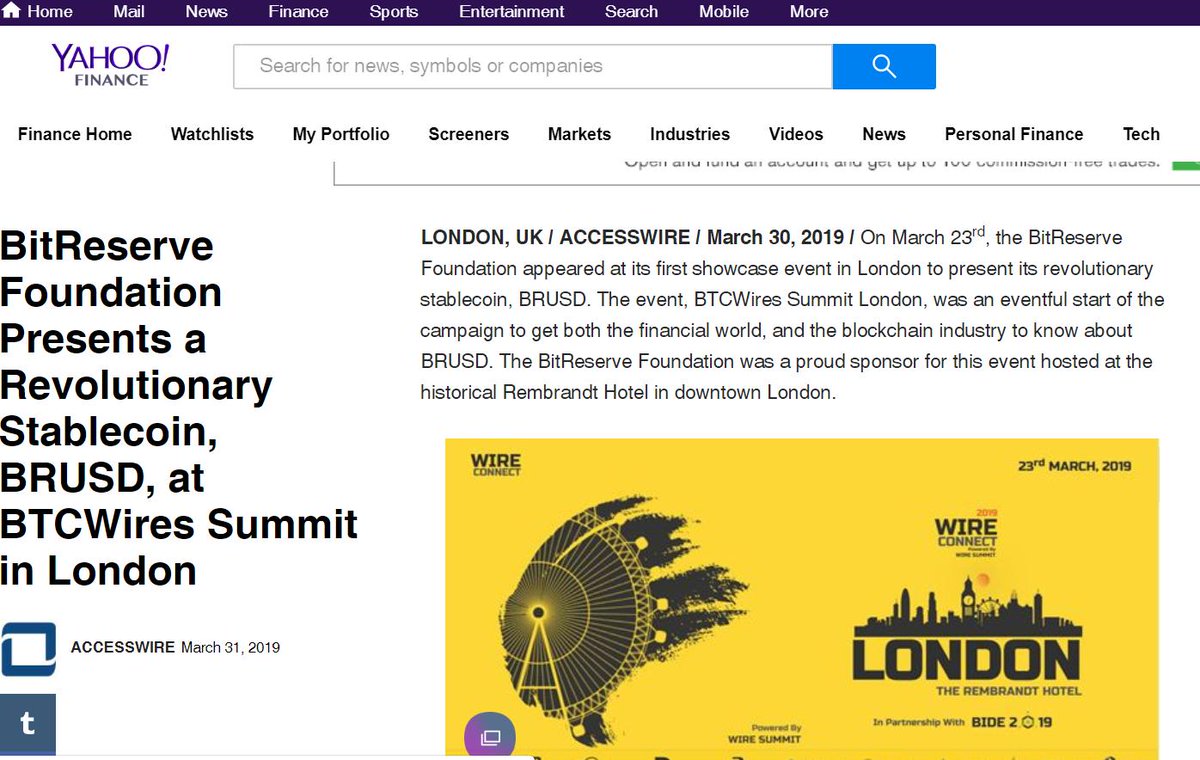Click the article headline about BRUSD
This screenshot has height=760, width=1200.
click(179, 408)
